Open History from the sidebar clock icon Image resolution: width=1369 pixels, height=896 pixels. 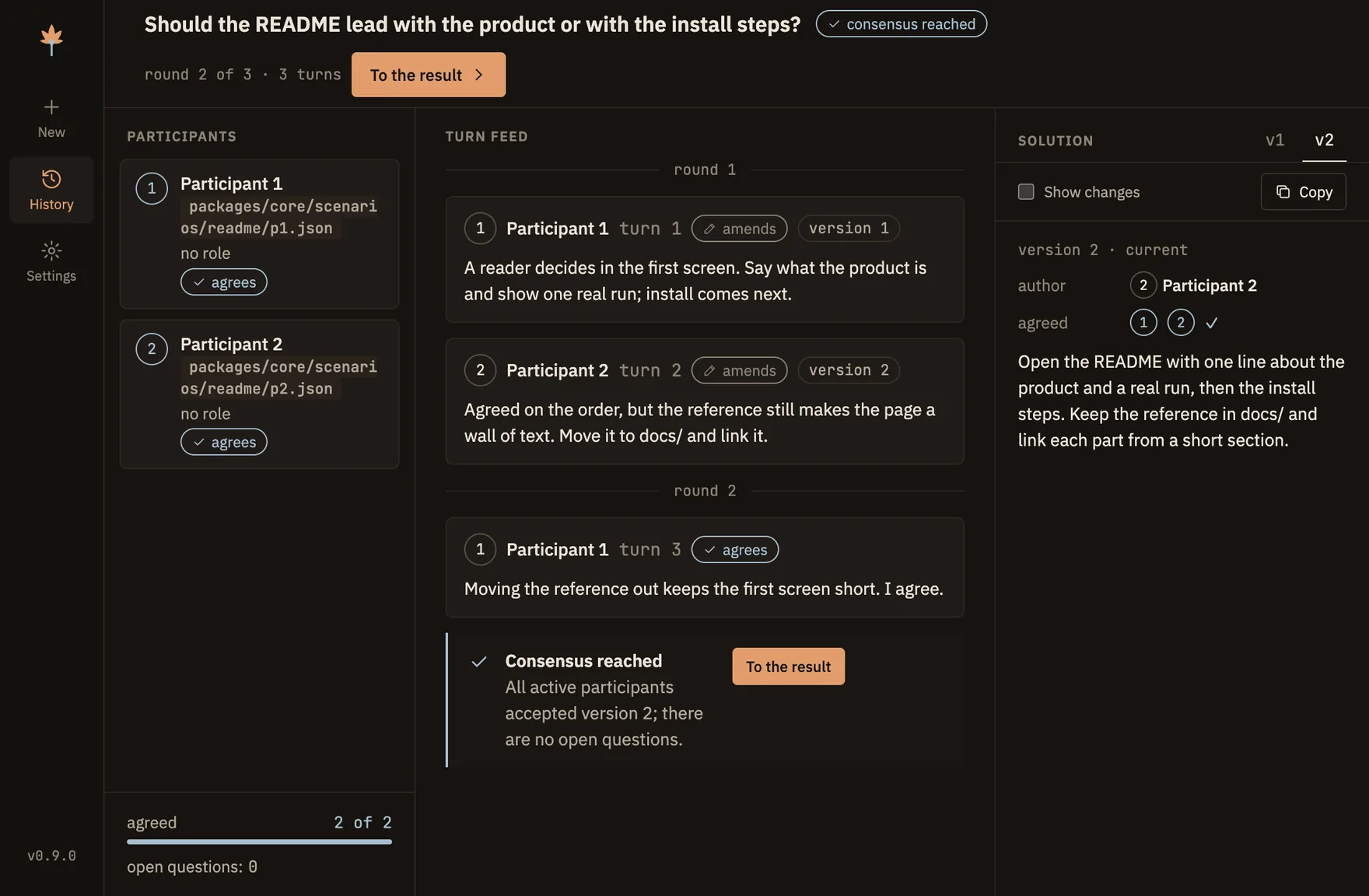51,179
